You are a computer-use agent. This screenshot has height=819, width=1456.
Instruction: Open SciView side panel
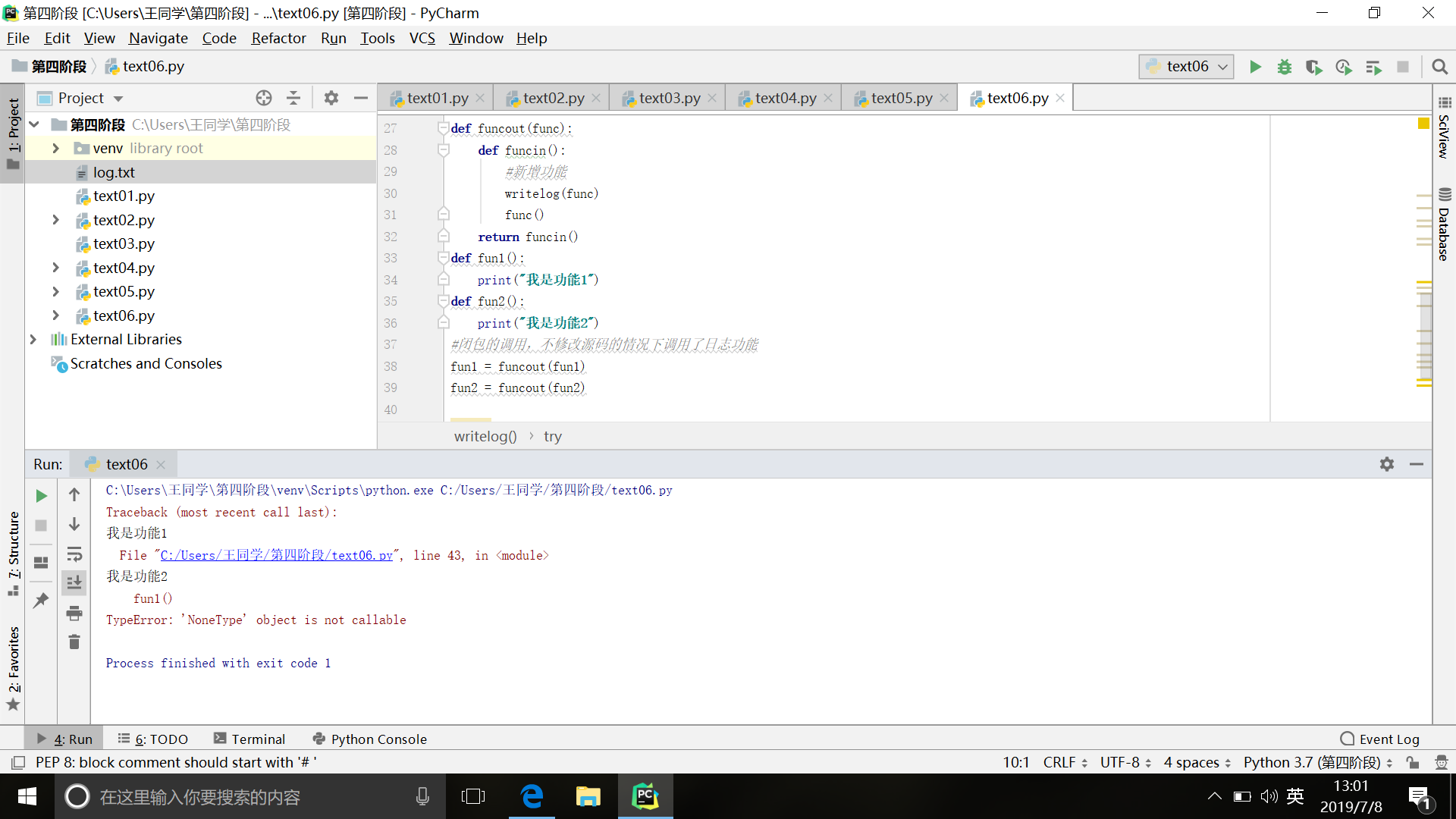(1444, 127)
